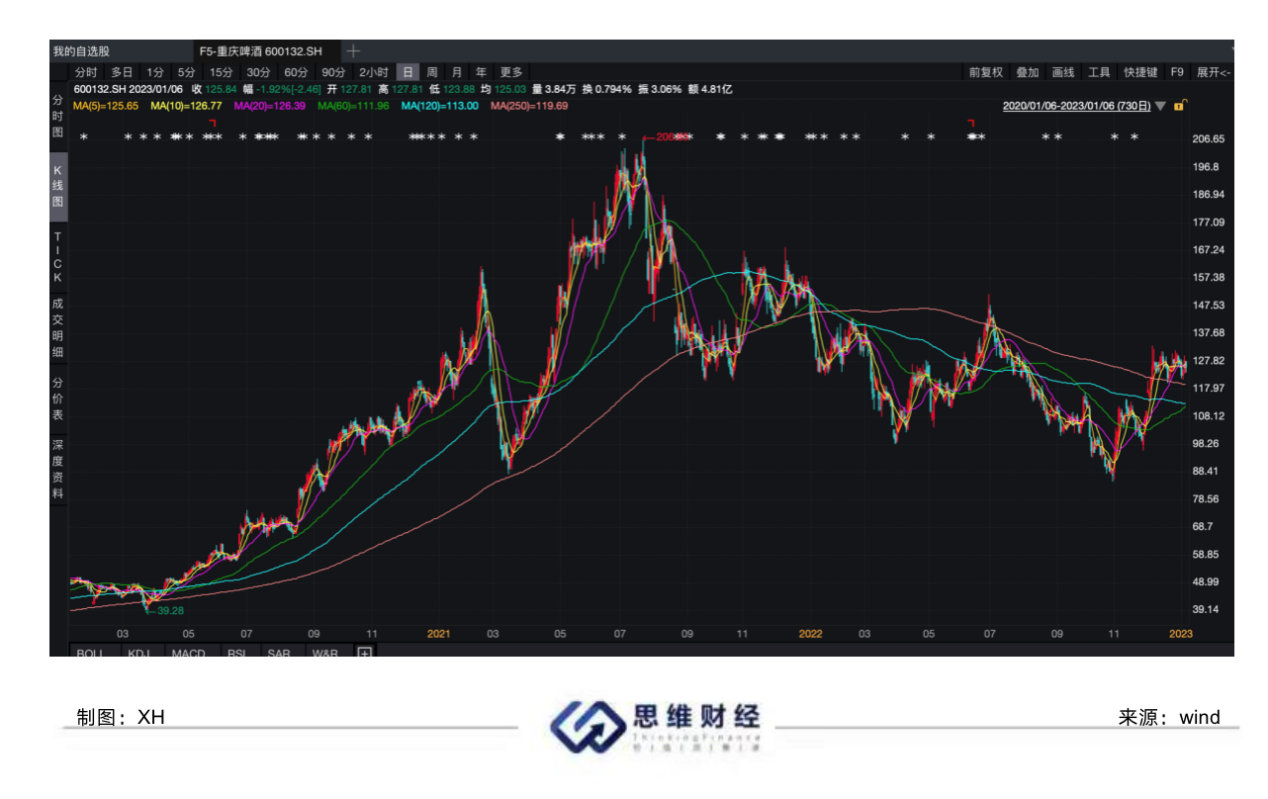Image resolution: width=1268 pixels, height=799 pixels.
Task: Click the orange lock icon beside date range
Action: tap(1179, 105)
